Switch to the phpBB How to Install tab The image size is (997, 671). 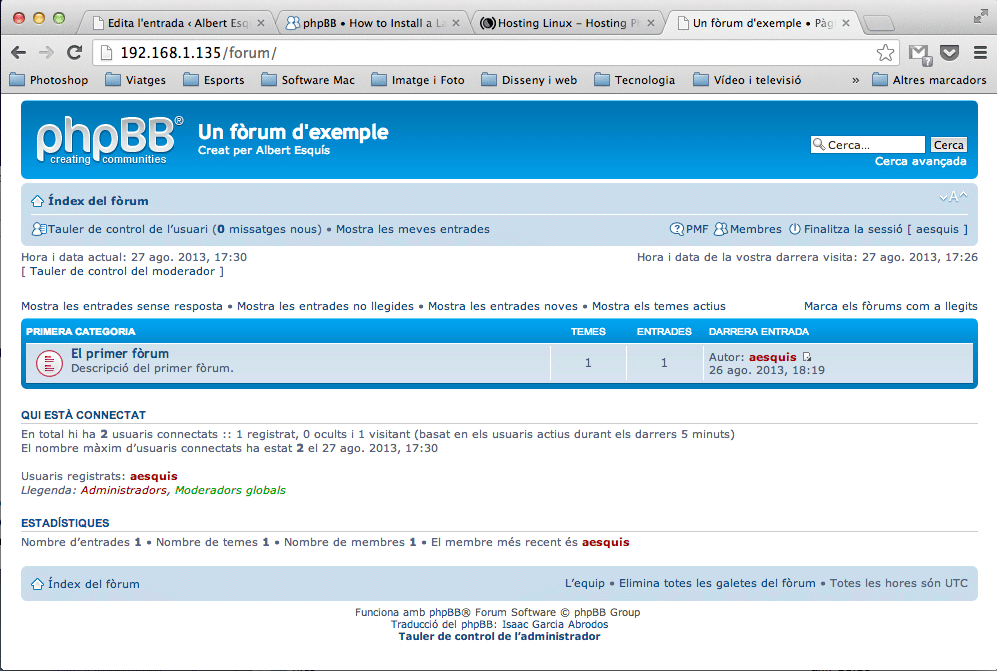(373, 23)
